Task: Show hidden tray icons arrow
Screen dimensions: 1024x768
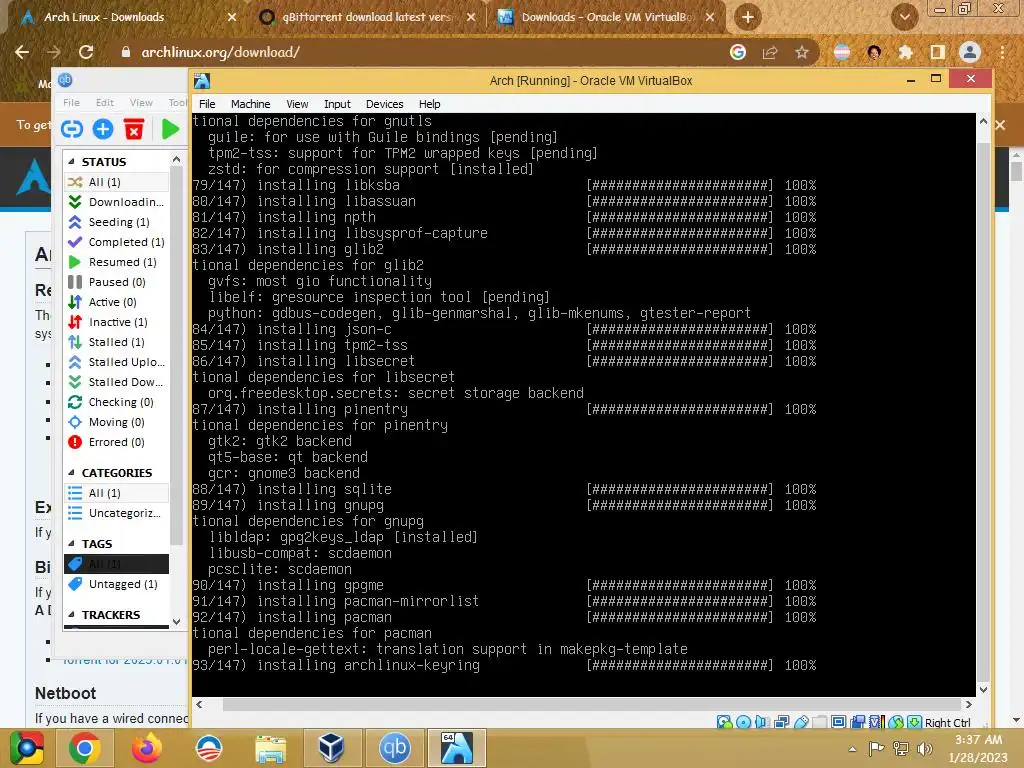Action: 852,749
